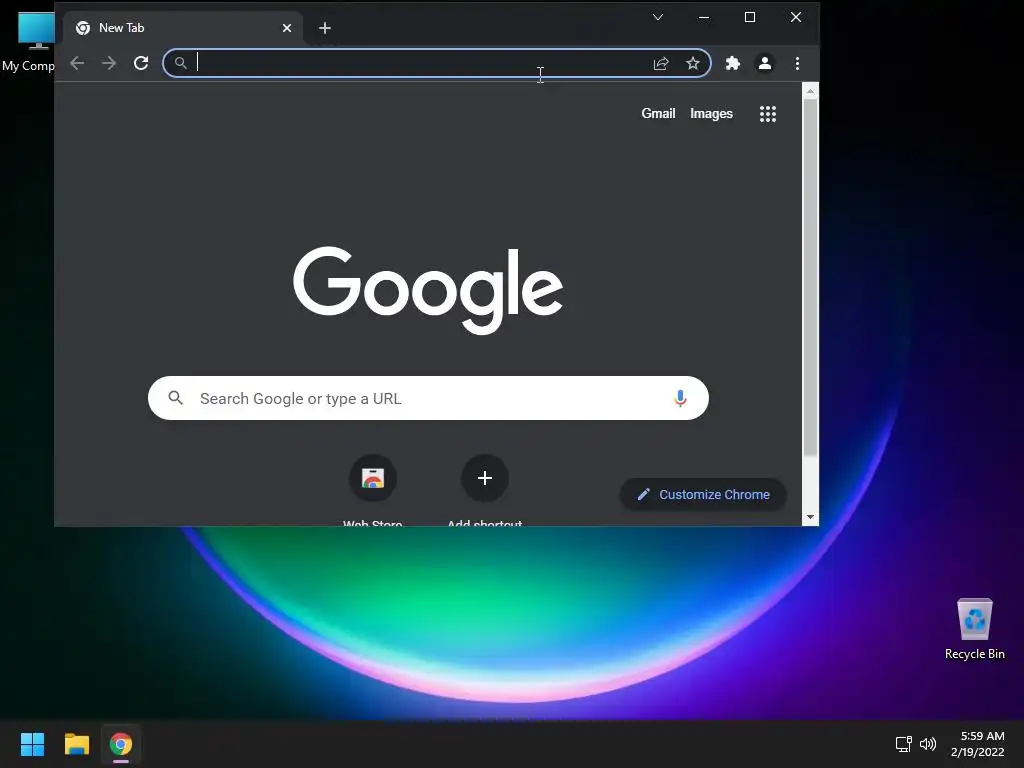This screenshot has height=768, width=1024.
Task: Open the Web Store shortcut
Action: (x=373, y=478)
